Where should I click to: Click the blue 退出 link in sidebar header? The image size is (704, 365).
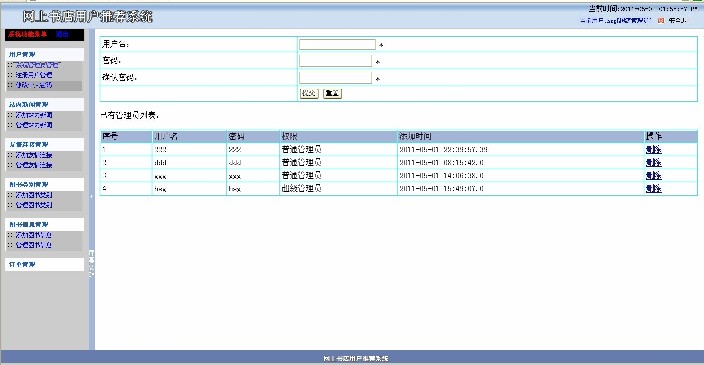62,34
